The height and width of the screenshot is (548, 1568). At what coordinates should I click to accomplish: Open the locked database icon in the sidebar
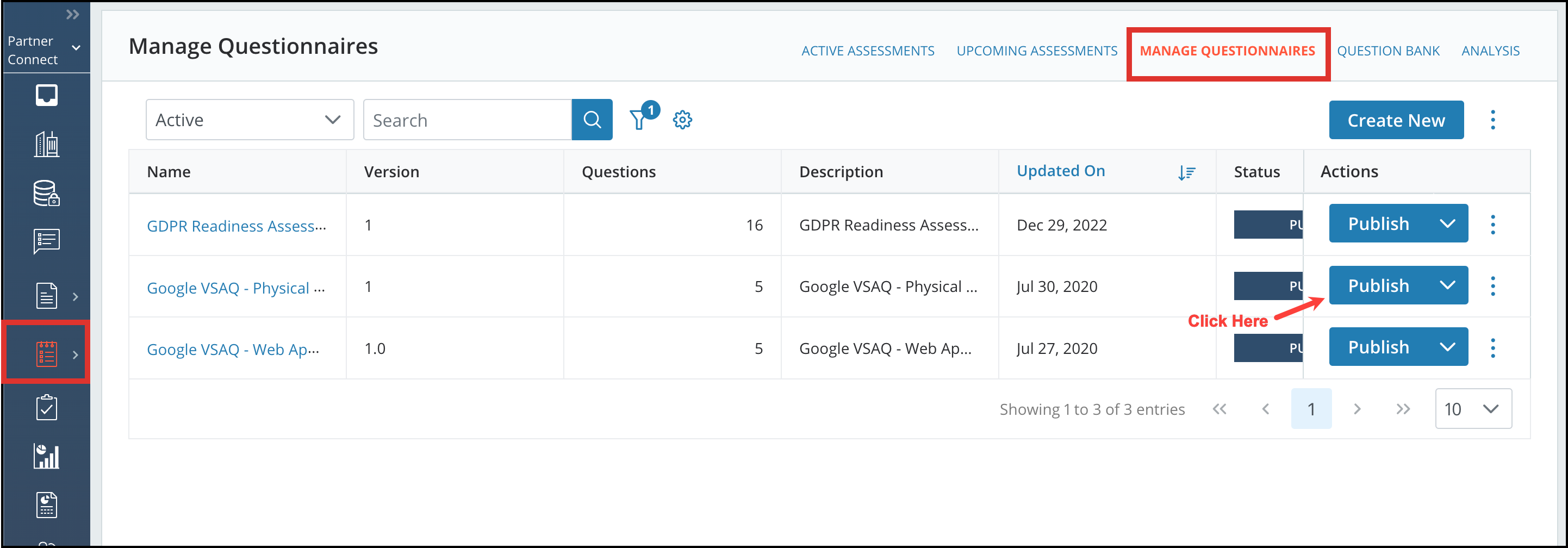(46, 193)
